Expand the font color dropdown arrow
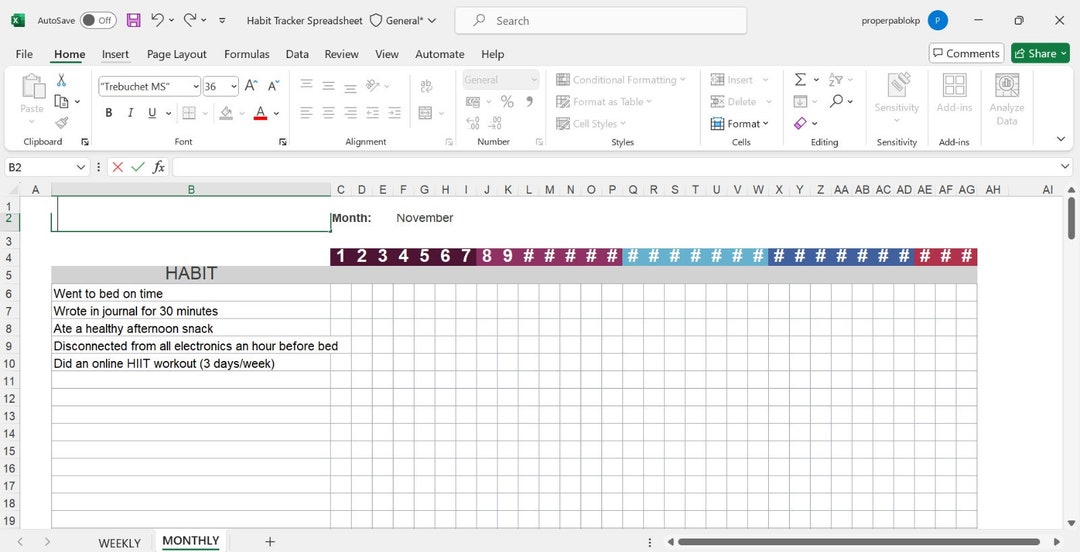 pyautogui.click(x=276, y=113)
